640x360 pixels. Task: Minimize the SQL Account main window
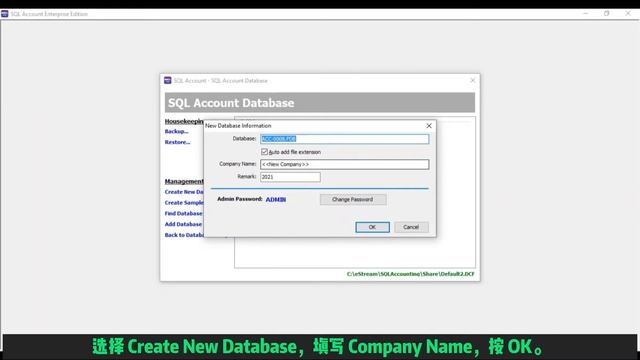tap(586, 13)
